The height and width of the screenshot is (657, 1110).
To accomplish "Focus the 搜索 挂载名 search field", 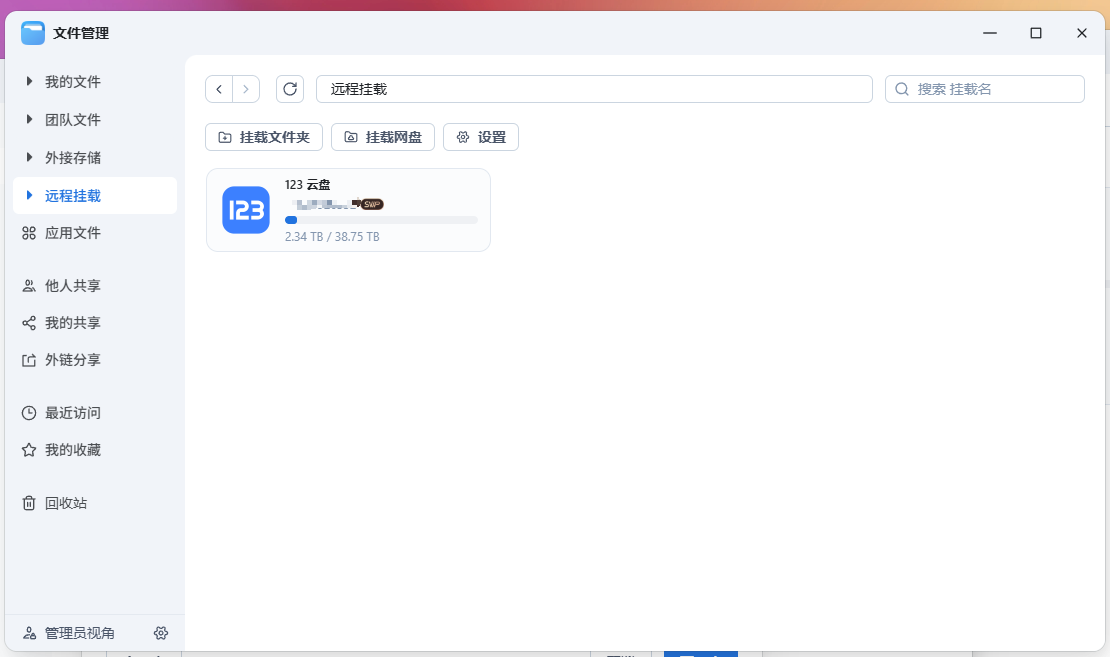I will 995,89.
